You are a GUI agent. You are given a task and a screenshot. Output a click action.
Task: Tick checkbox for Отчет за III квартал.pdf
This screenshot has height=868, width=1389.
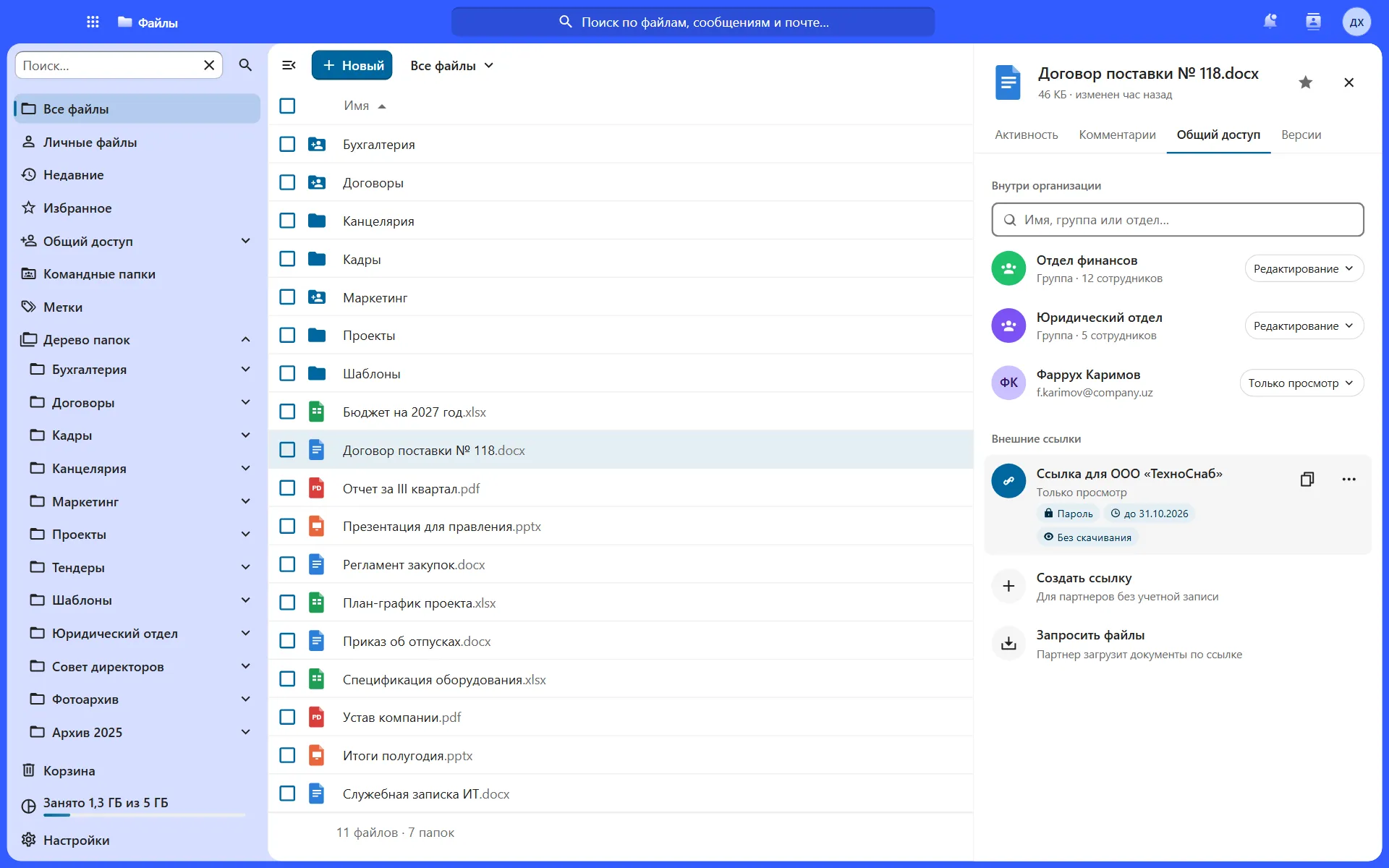pyautogui.click(x=287, y=488)
